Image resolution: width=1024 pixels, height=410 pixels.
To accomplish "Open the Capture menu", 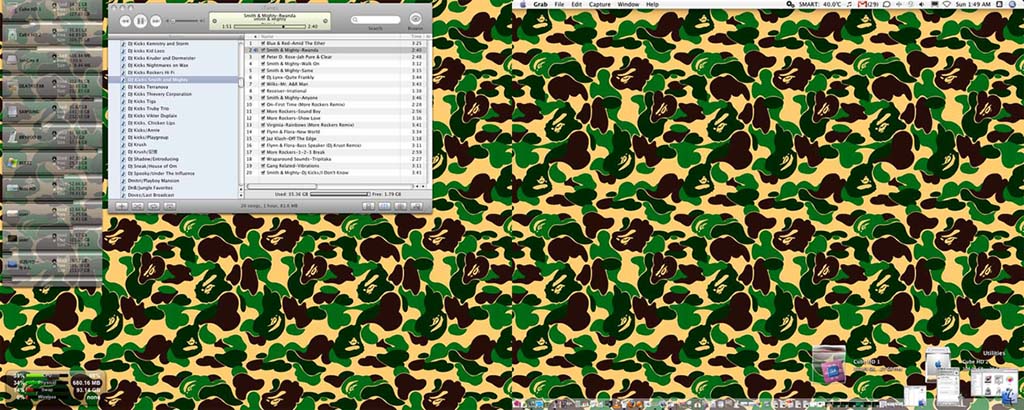I will [x=600, y=4].
